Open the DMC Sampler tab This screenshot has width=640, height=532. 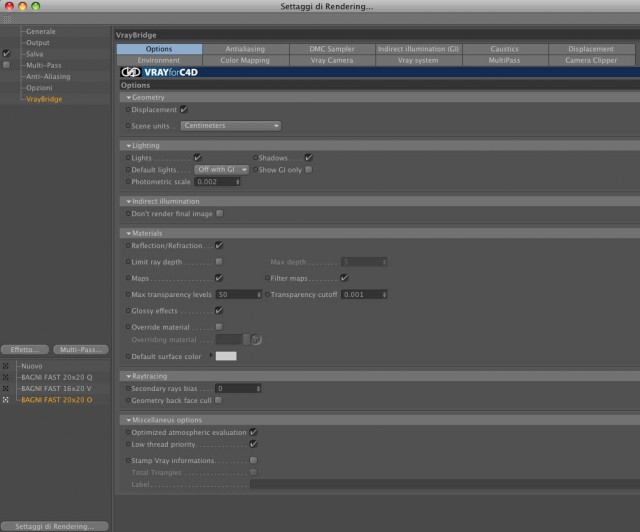332,49
